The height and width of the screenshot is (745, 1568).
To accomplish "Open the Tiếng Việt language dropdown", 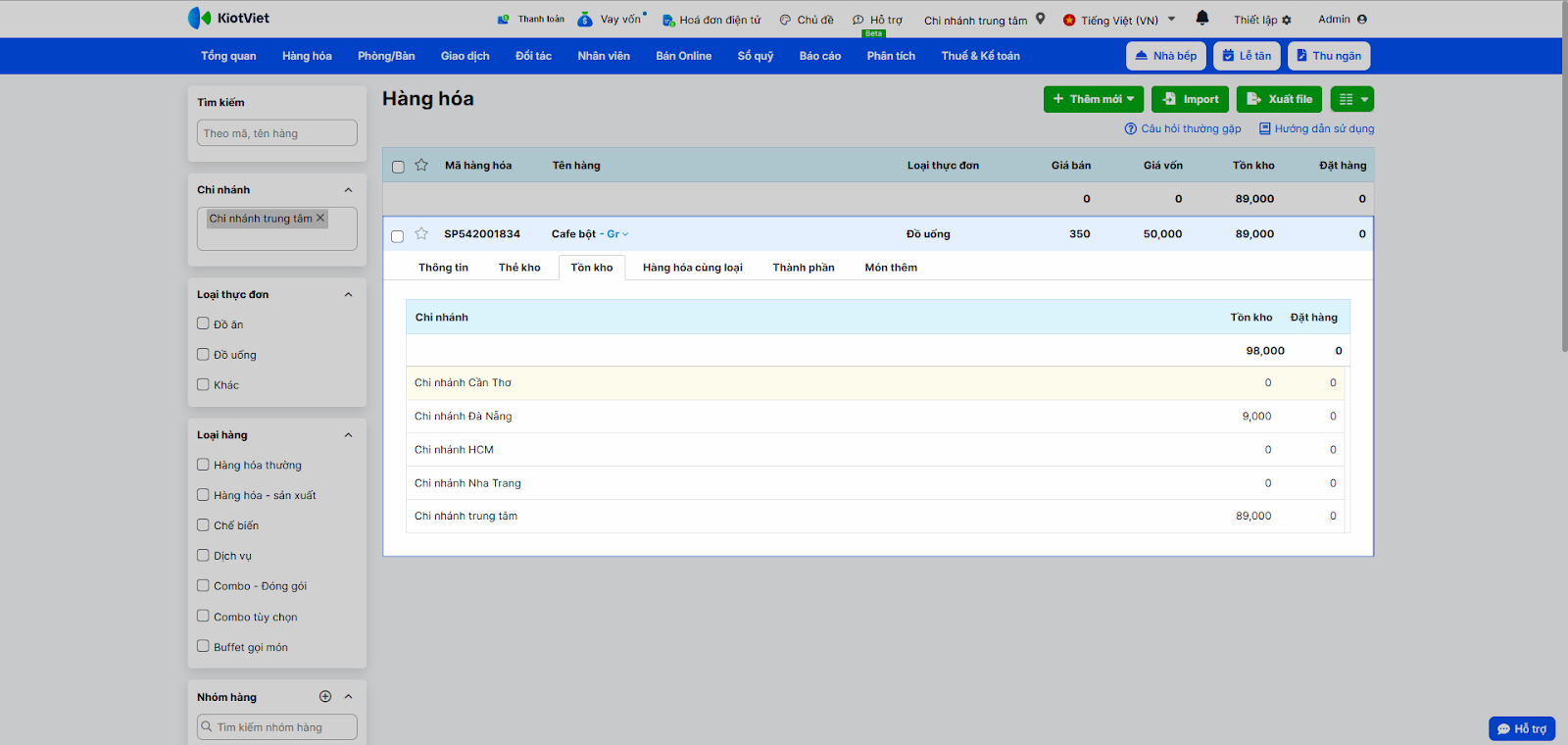I will point(1119,20).
